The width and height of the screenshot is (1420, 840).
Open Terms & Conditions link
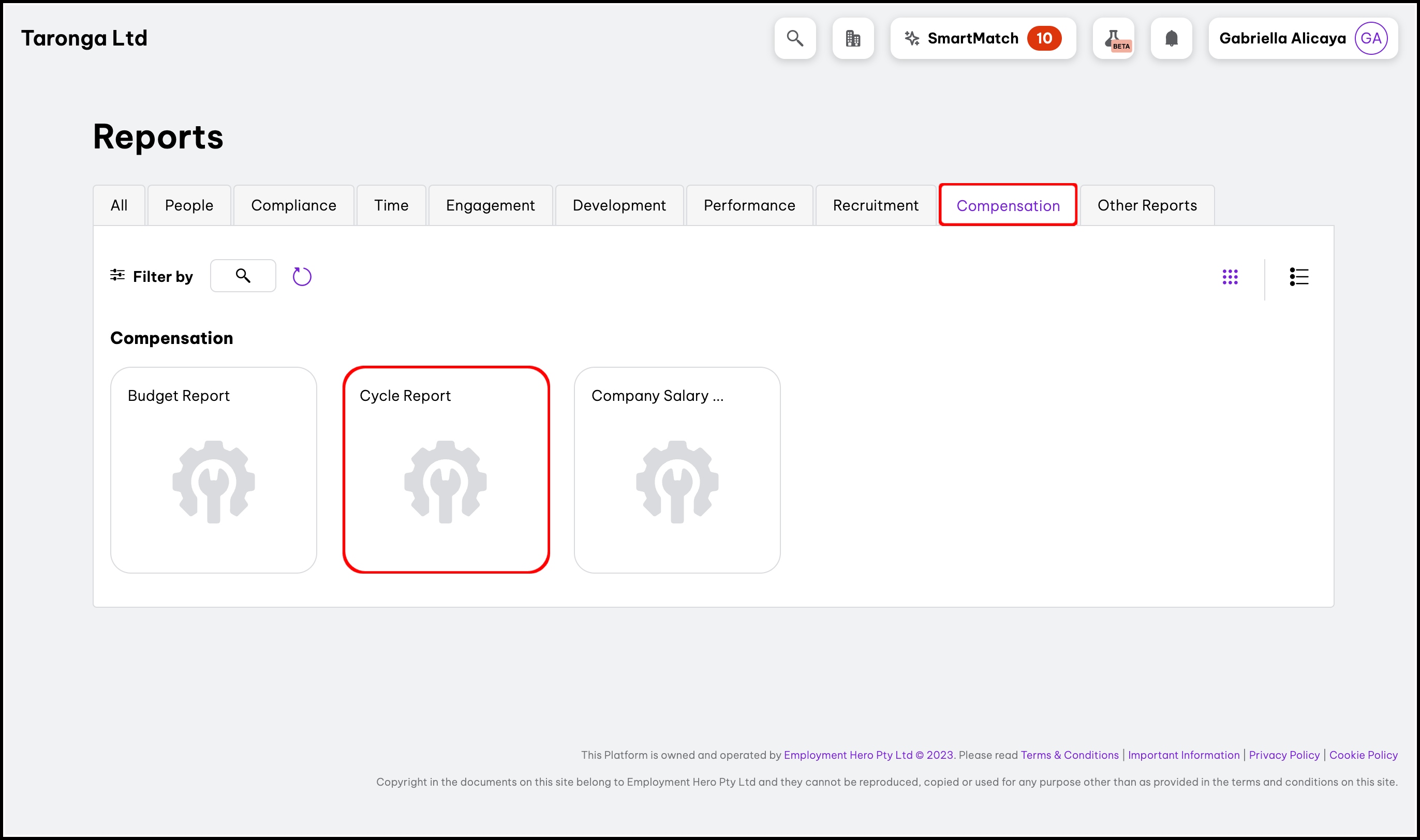[1069, 755]
